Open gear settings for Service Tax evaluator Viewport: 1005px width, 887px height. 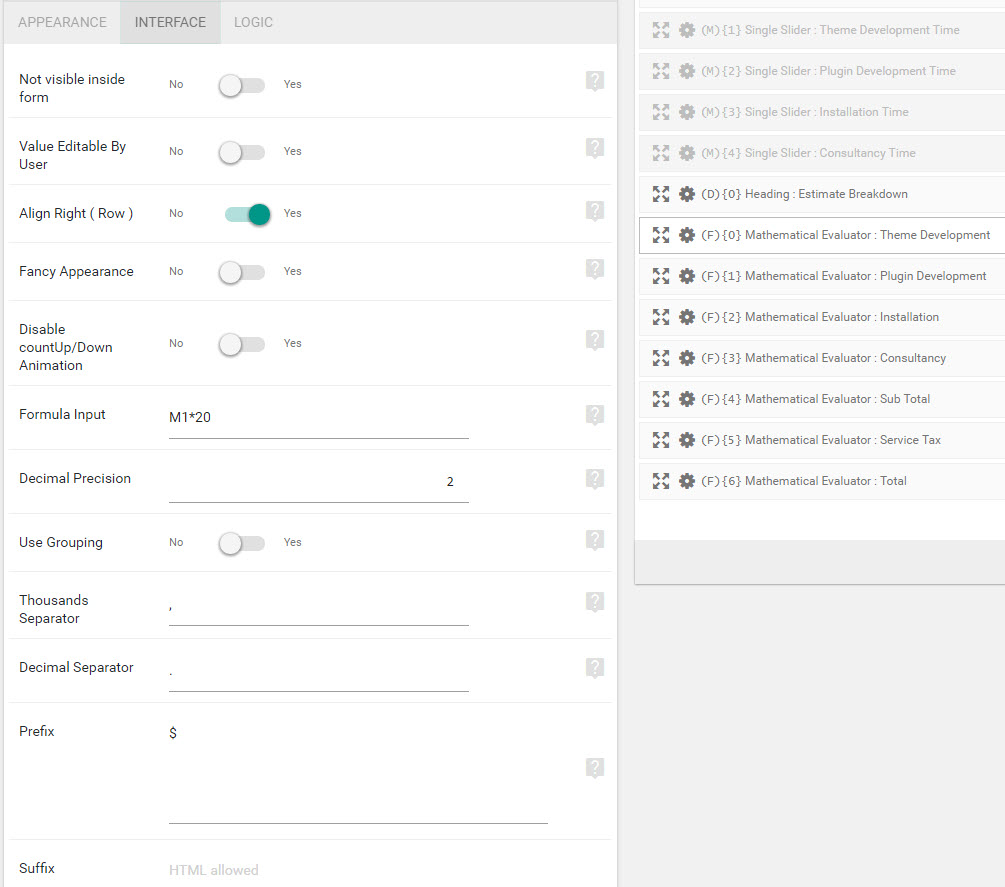[686, 440]
